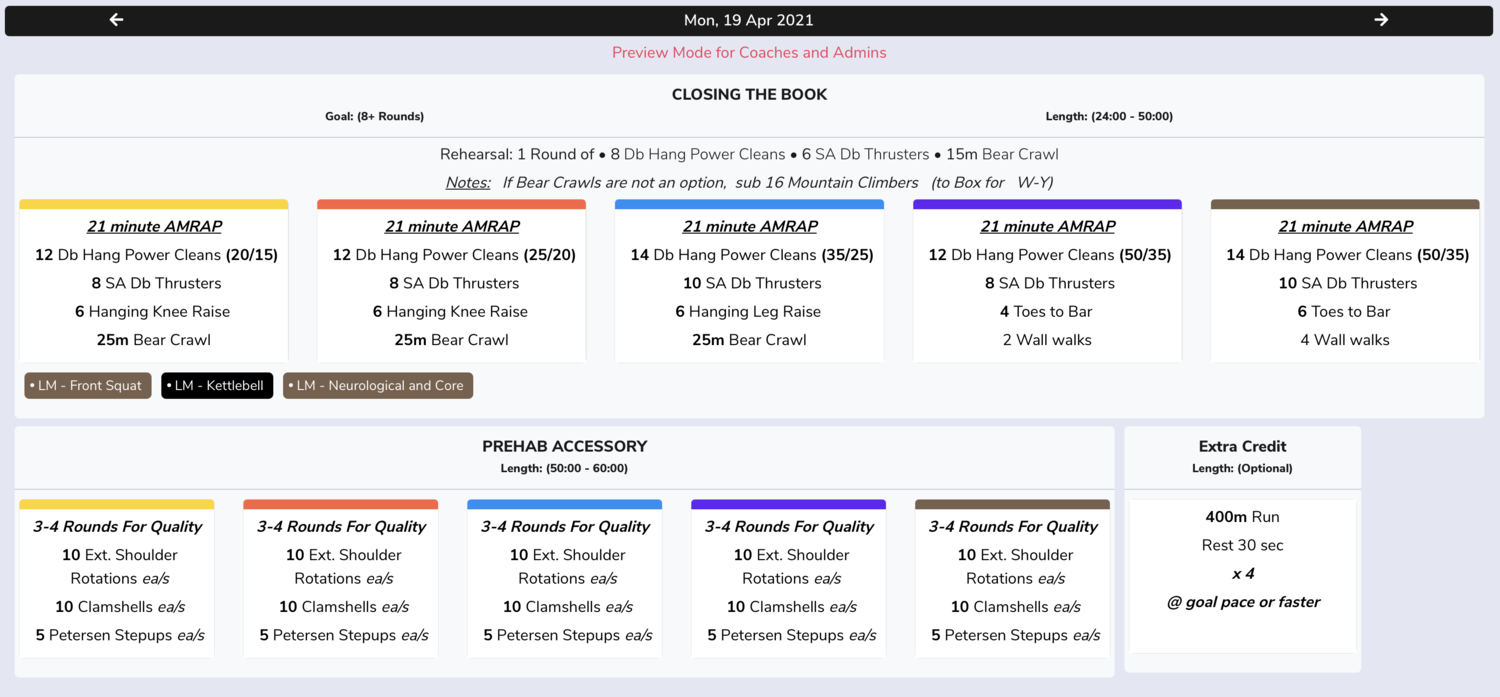Click the Rehearsal line with 15m Bear Crawl

(x=749, y=154)
